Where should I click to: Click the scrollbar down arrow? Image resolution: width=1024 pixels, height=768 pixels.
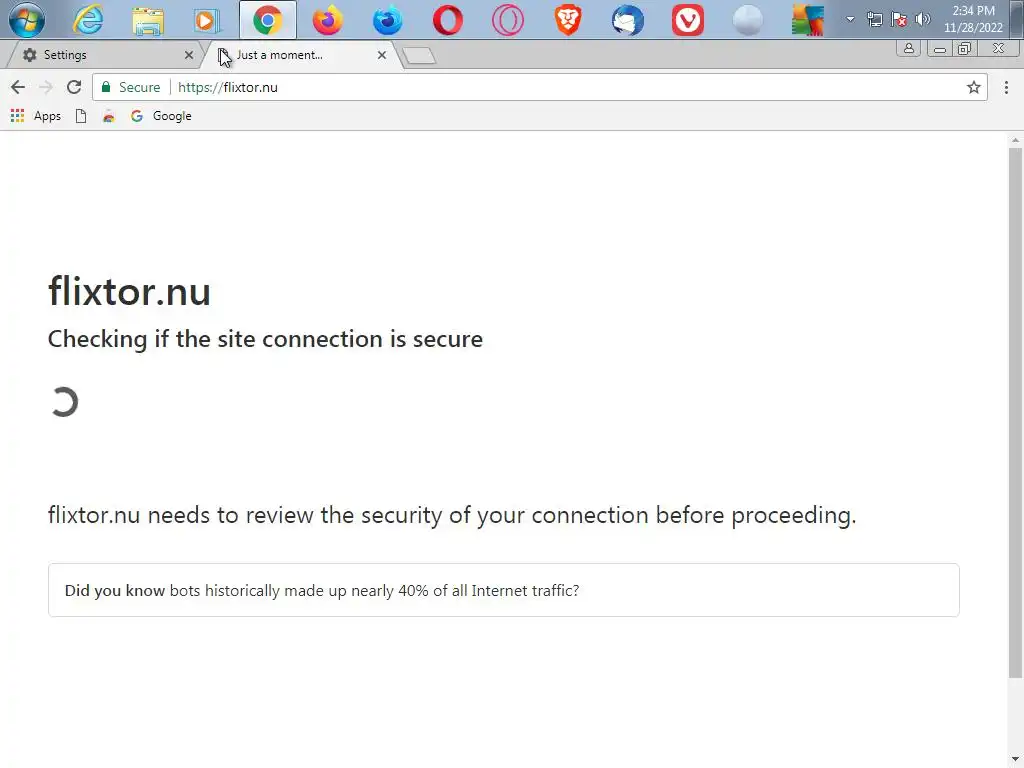tap(1015, 760)
